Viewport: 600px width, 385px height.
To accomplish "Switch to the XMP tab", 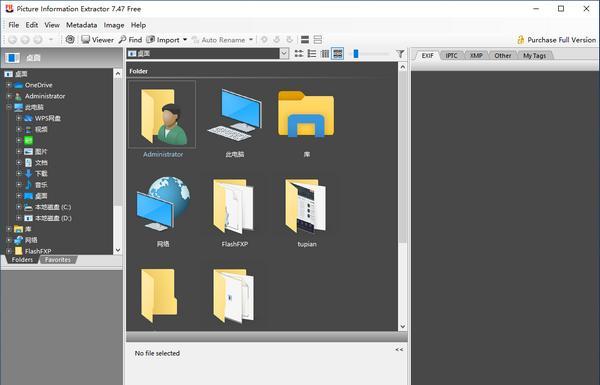I will (476, 55).
